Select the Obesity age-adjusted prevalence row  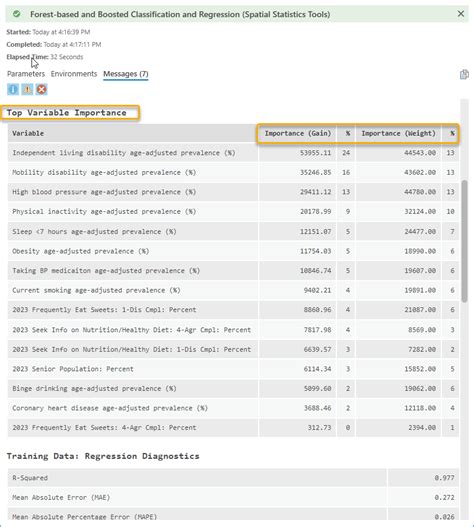233,251
